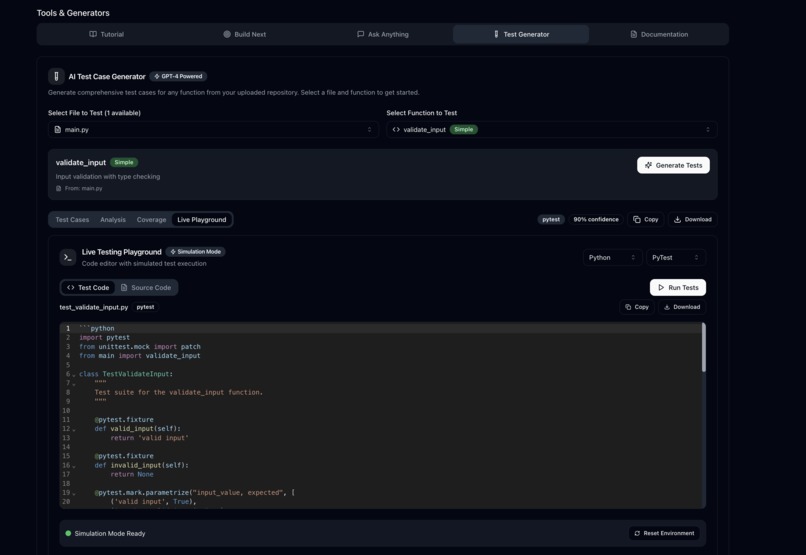Screen dimensions: 806x555
Task: Click the pytest badge near 90% confidence
Action: pos(551,219)
